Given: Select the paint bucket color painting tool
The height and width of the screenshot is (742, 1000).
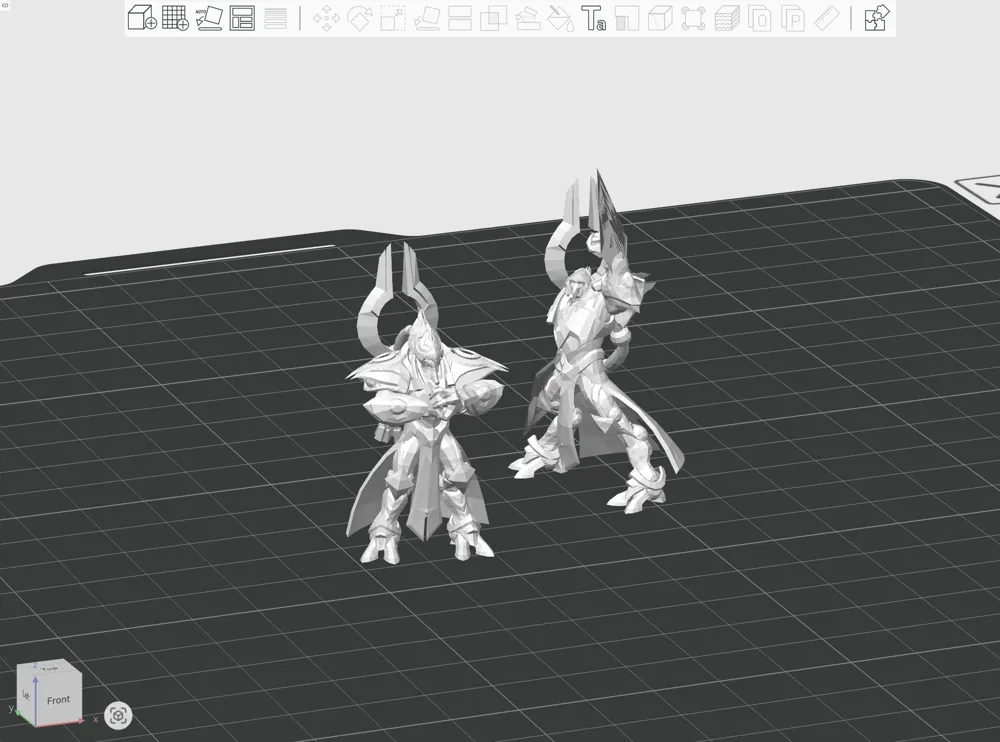Looking at the screenshot, I should 561,18.
